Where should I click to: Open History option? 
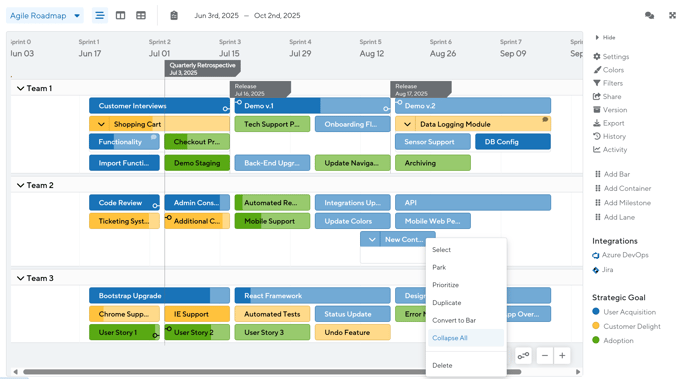[x=609, y=136]
